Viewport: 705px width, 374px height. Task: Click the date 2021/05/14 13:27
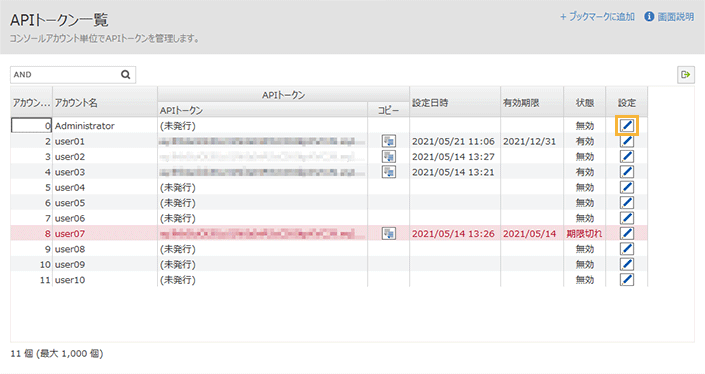click(453, 156)
